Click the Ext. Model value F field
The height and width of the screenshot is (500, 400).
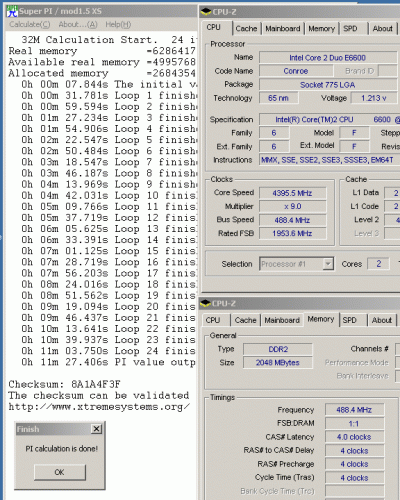pos(354,146)
